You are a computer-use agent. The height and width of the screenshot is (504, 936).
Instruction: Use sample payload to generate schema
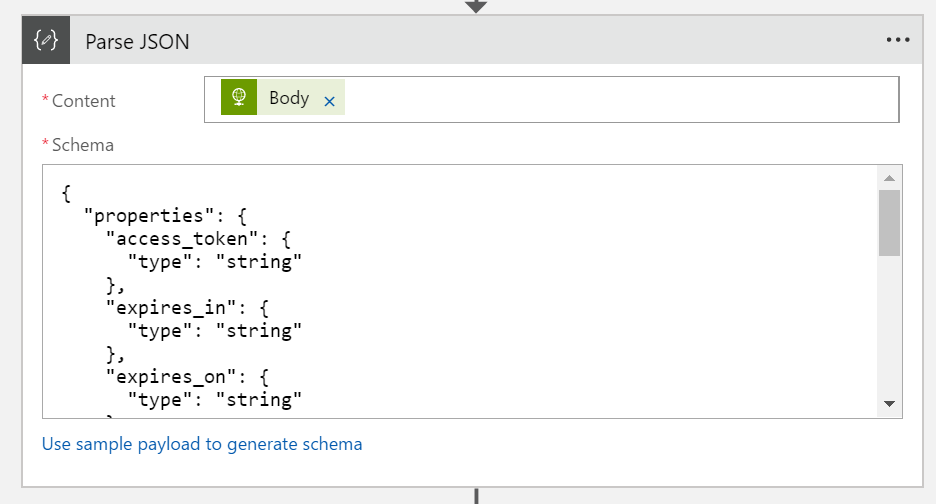tap(202, 443)
